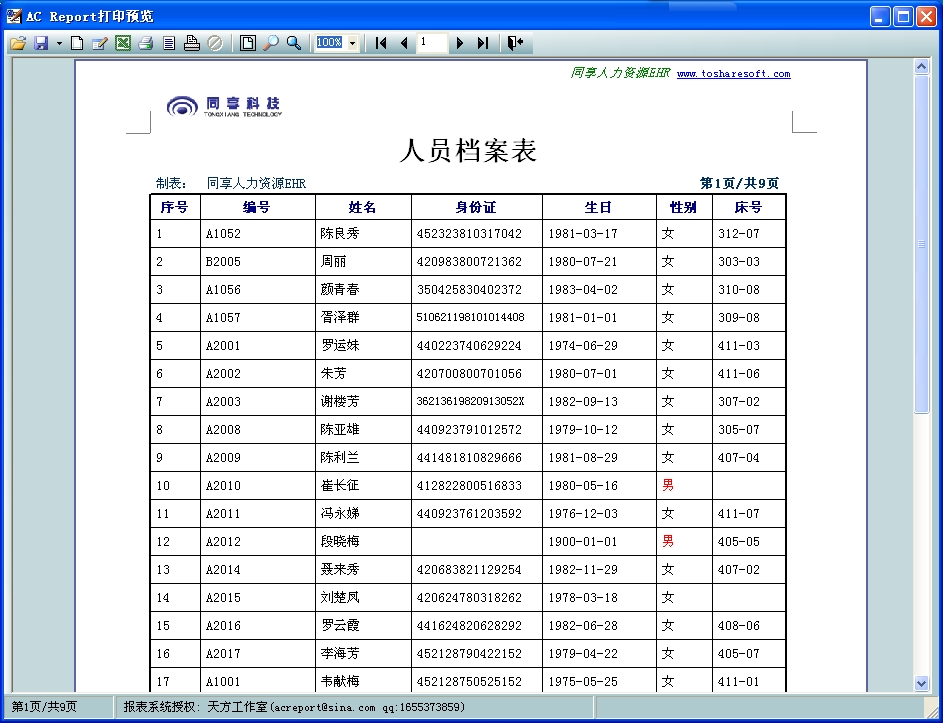This screenshot has height=723, width=943.
Task: Expand the save options dropdown arrow
Action: tap(58, 43)
